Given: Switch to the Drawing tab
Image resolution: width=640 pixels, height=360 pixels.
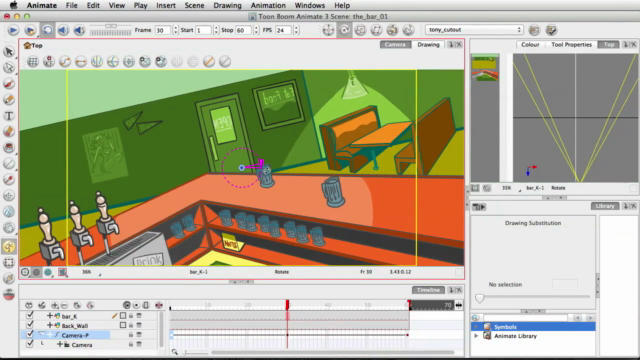Looking at the screenshot, I should (x=428, y=44).
